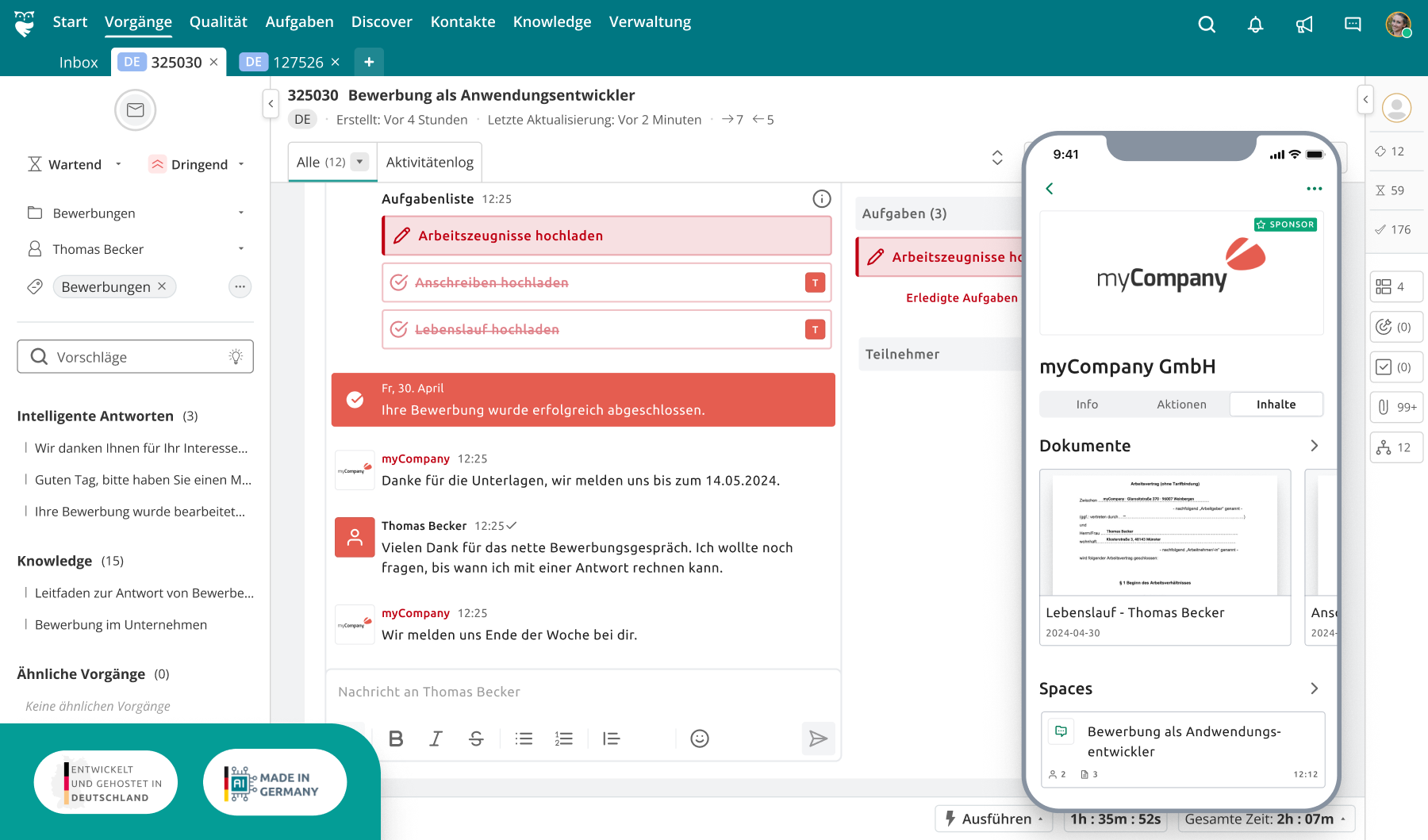Open Knowledge menu in top bar
1428x840 pixels.
[x=552, y=22]
